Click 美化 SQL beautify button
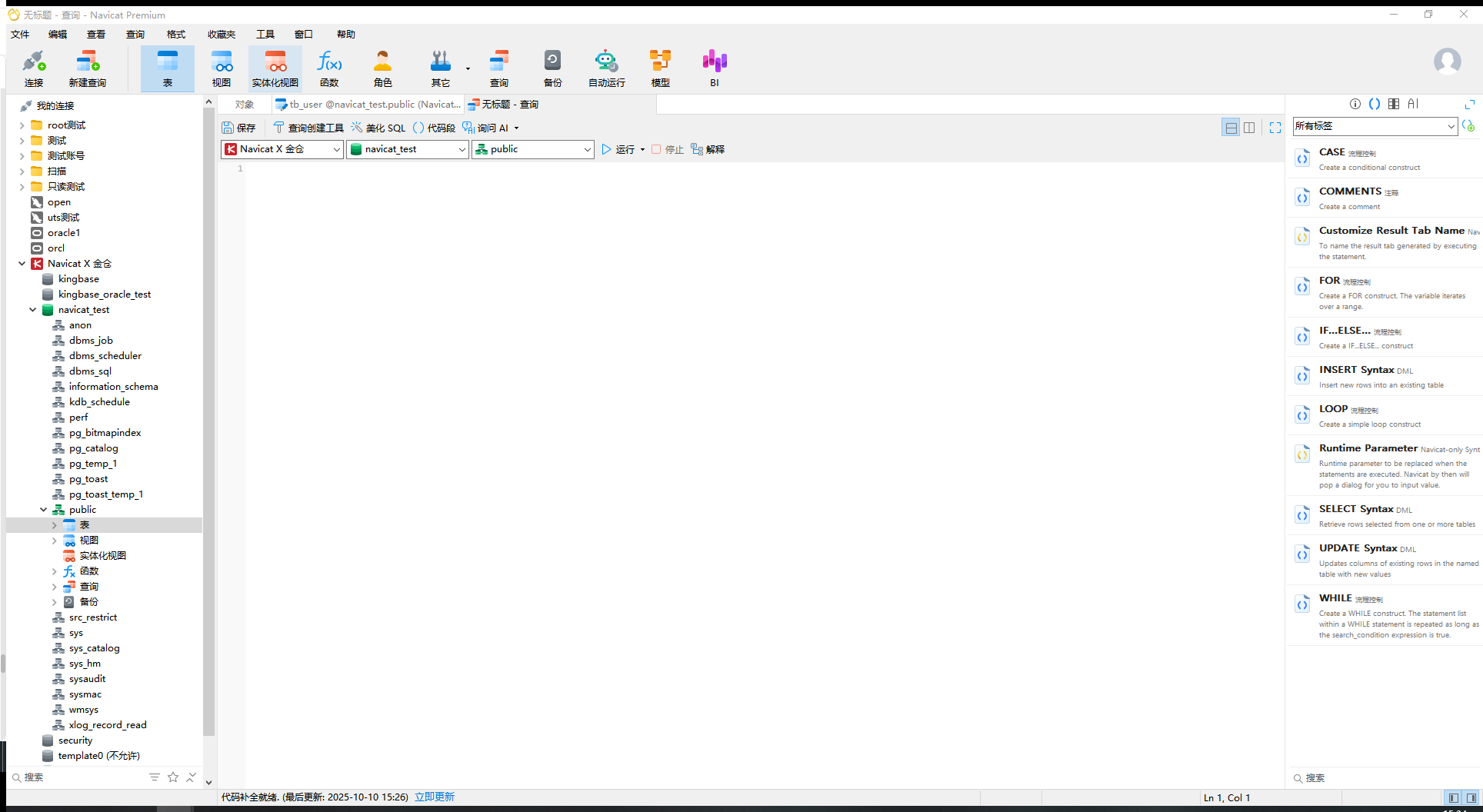 click(378, 128)
